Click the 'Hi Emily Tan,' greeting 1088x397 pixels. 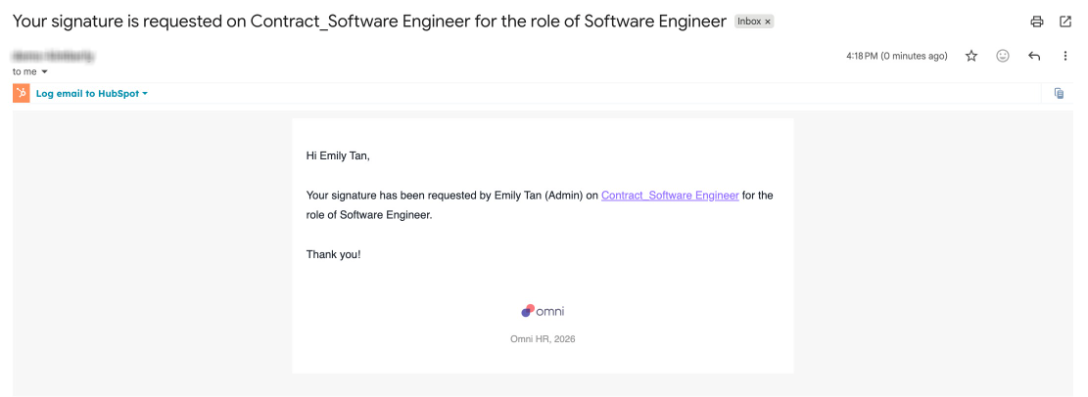click(338, 156)
